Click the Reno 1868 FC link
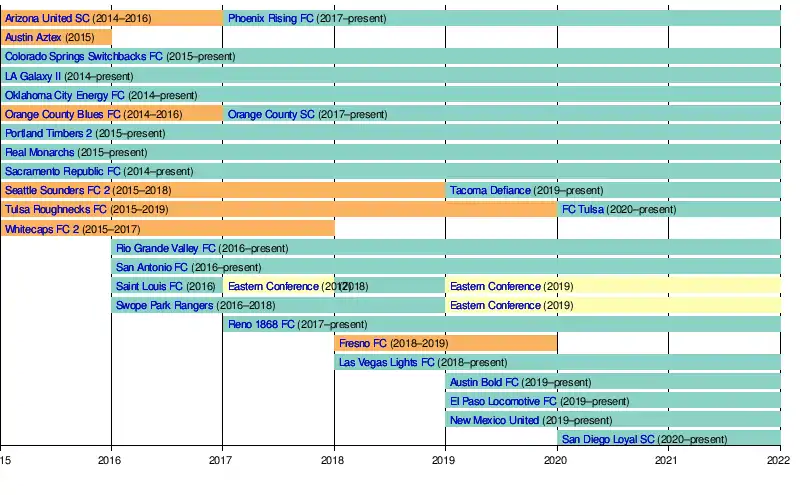800x495 pixels. pyautogui.click(x=261, y=324)
